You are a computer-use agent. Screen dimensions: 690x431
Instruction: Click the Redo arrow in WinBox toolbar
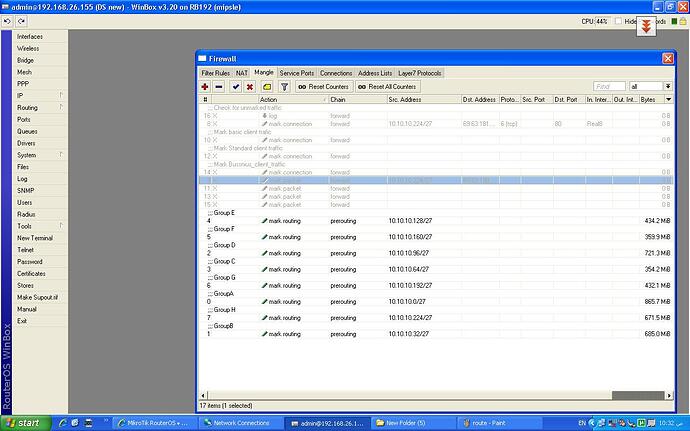click(21, 21)
